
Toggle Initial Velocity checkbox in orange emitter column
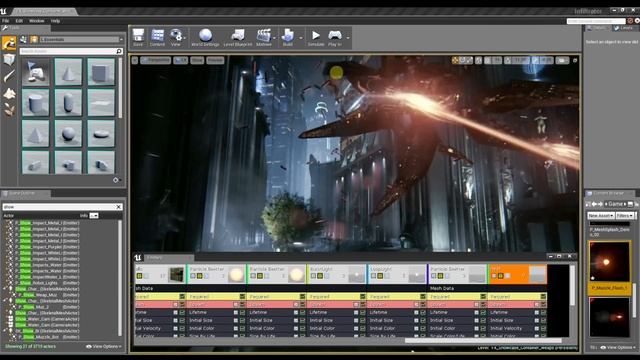coord(543,328)
